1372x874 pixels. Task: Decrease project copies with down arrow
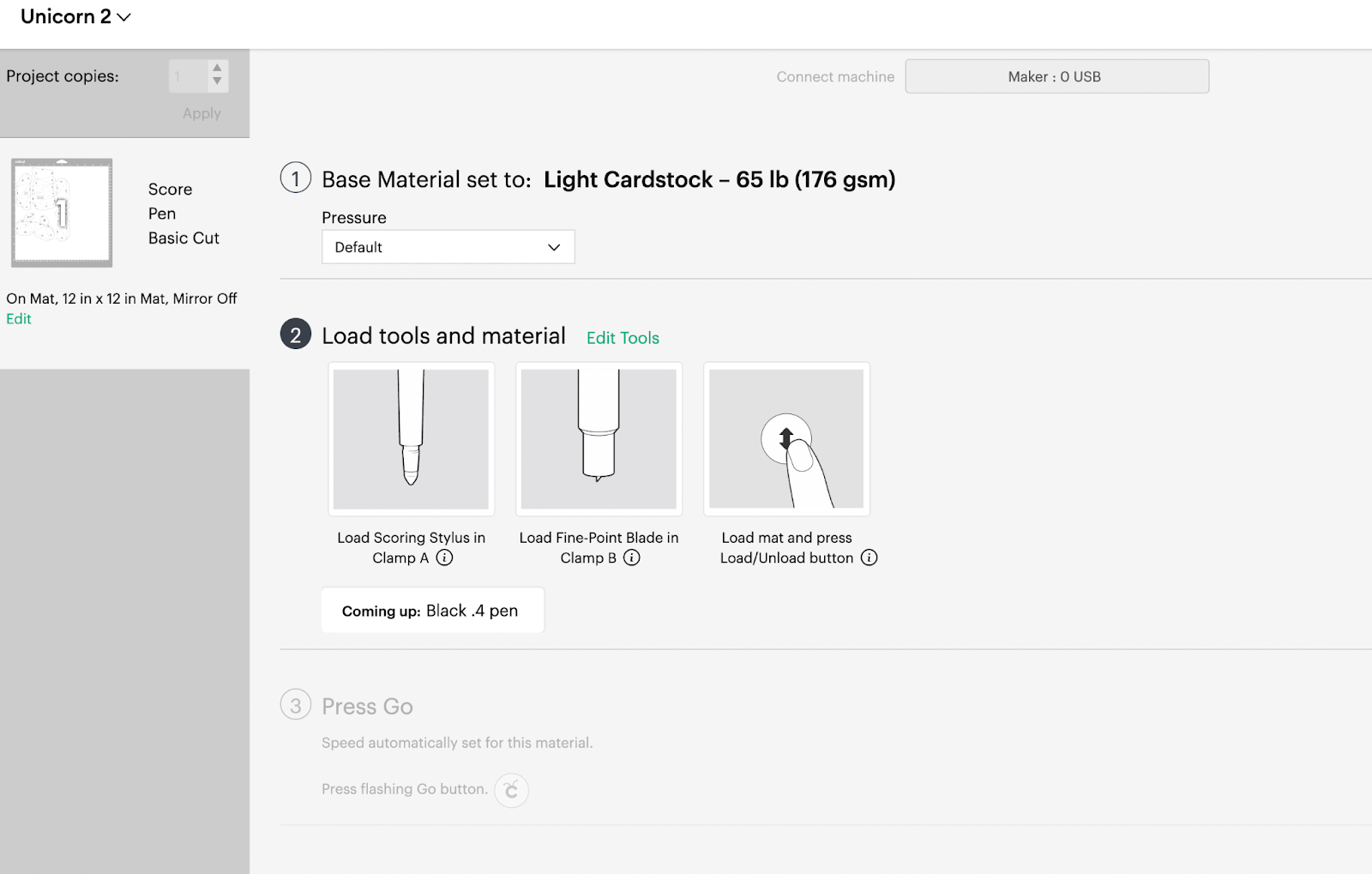tap(218, 81)
